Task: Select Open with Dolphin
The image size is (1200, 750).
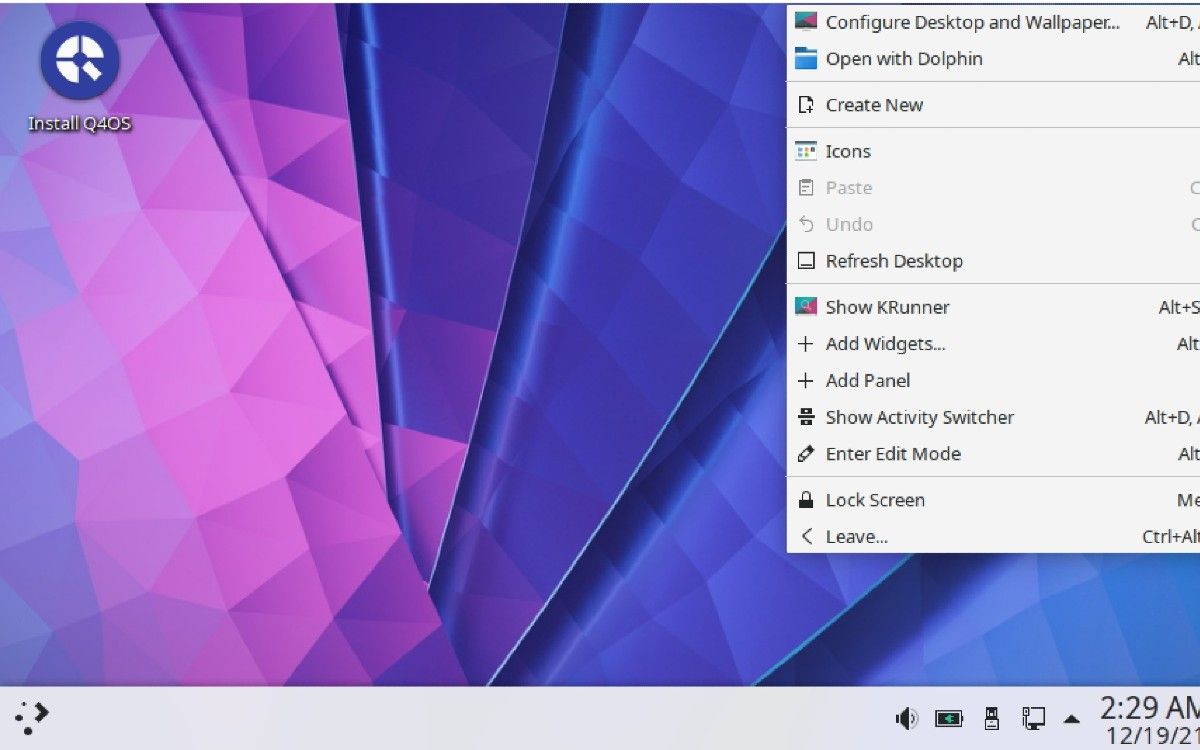Action: coord(903,59)
